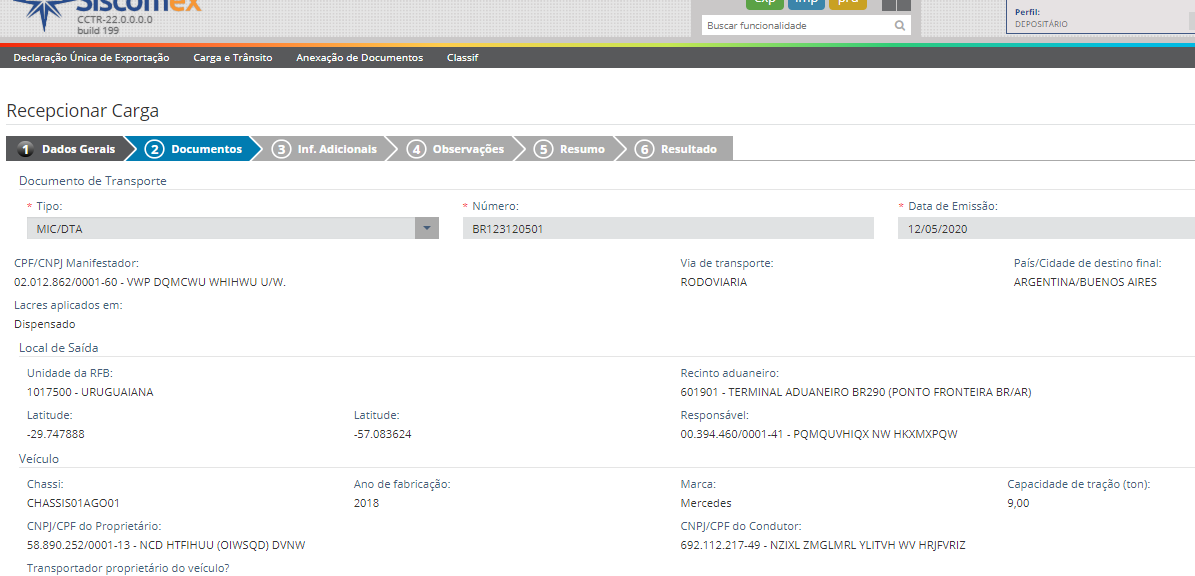Image resolution: width=1195 pixels, height=576 pixels.
Task: Click the blue imp module button
Action: 806,3
